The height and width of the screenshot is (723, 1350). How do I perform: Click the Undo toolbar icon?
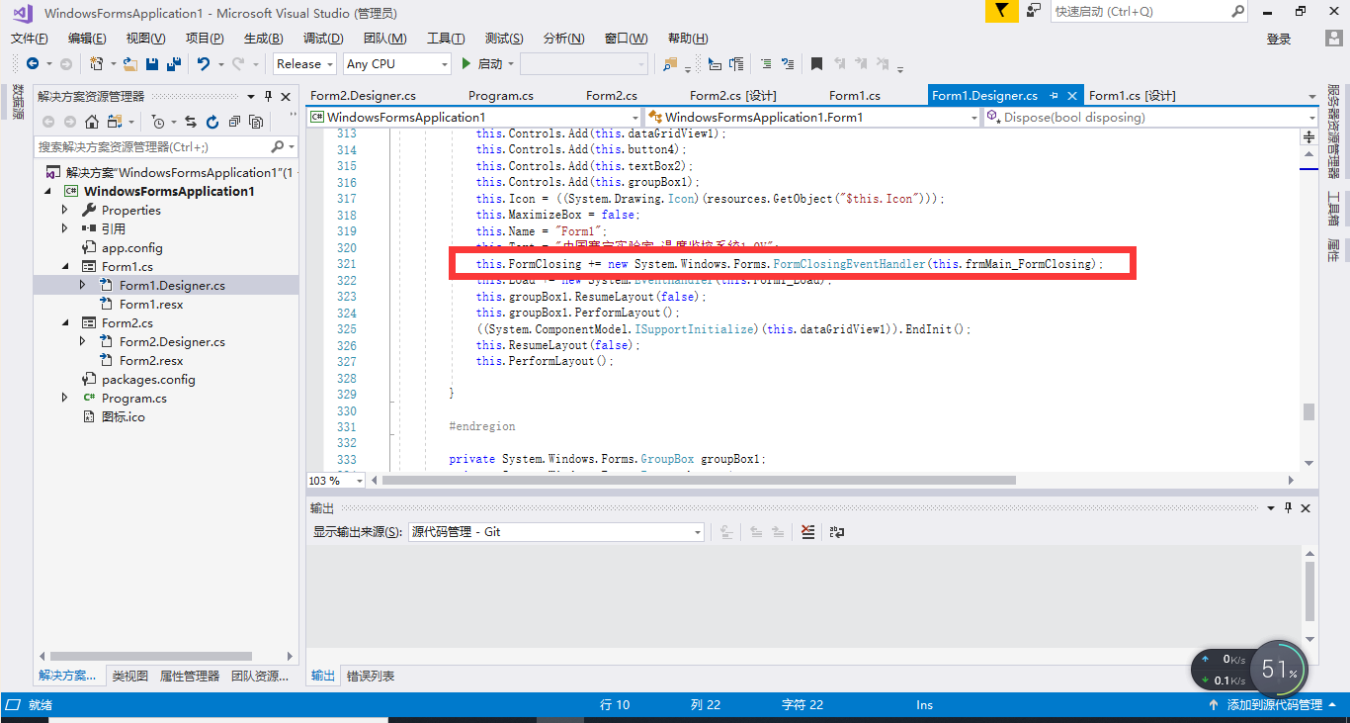click(203, 63)
